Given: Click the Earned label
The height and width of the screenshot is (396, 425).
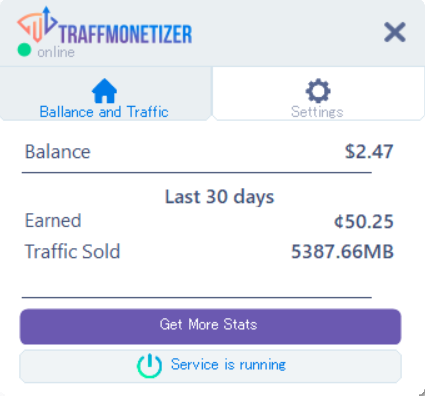Looking at the screenshot, I should coord(53,220).
